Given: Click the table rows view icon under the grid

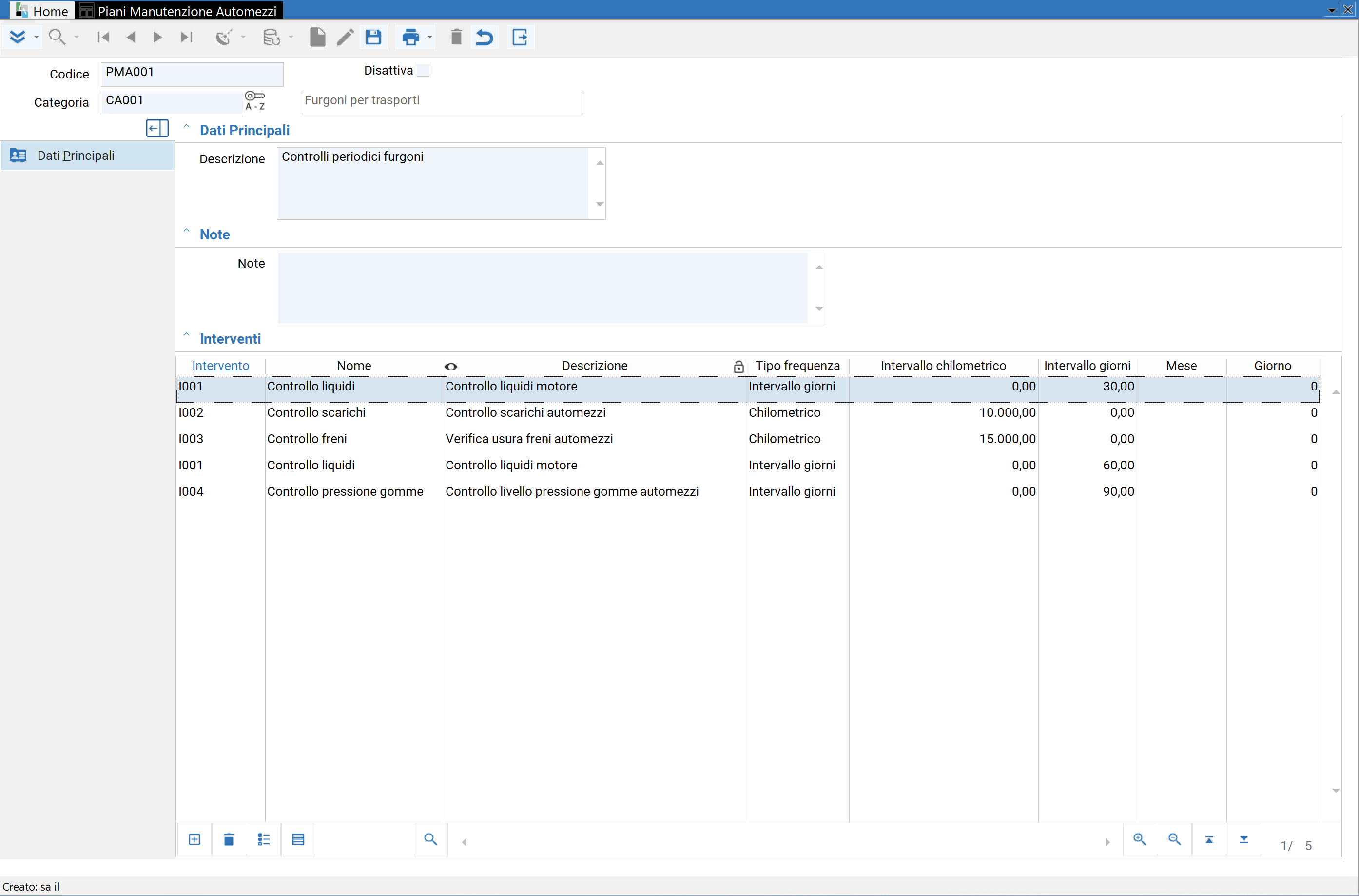Looking at the screenshot, I should tap(298, 839).
